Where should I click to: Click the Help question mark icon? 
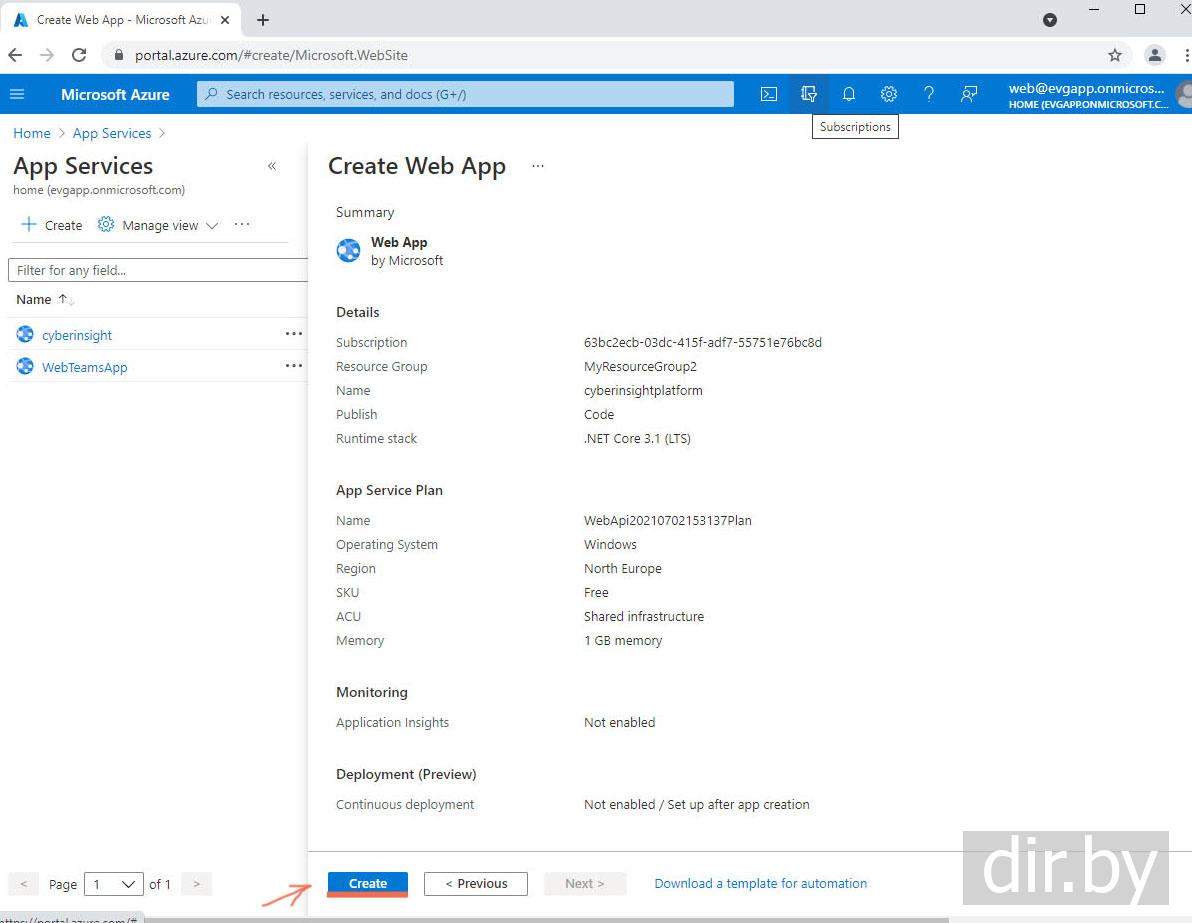[928, 94]
